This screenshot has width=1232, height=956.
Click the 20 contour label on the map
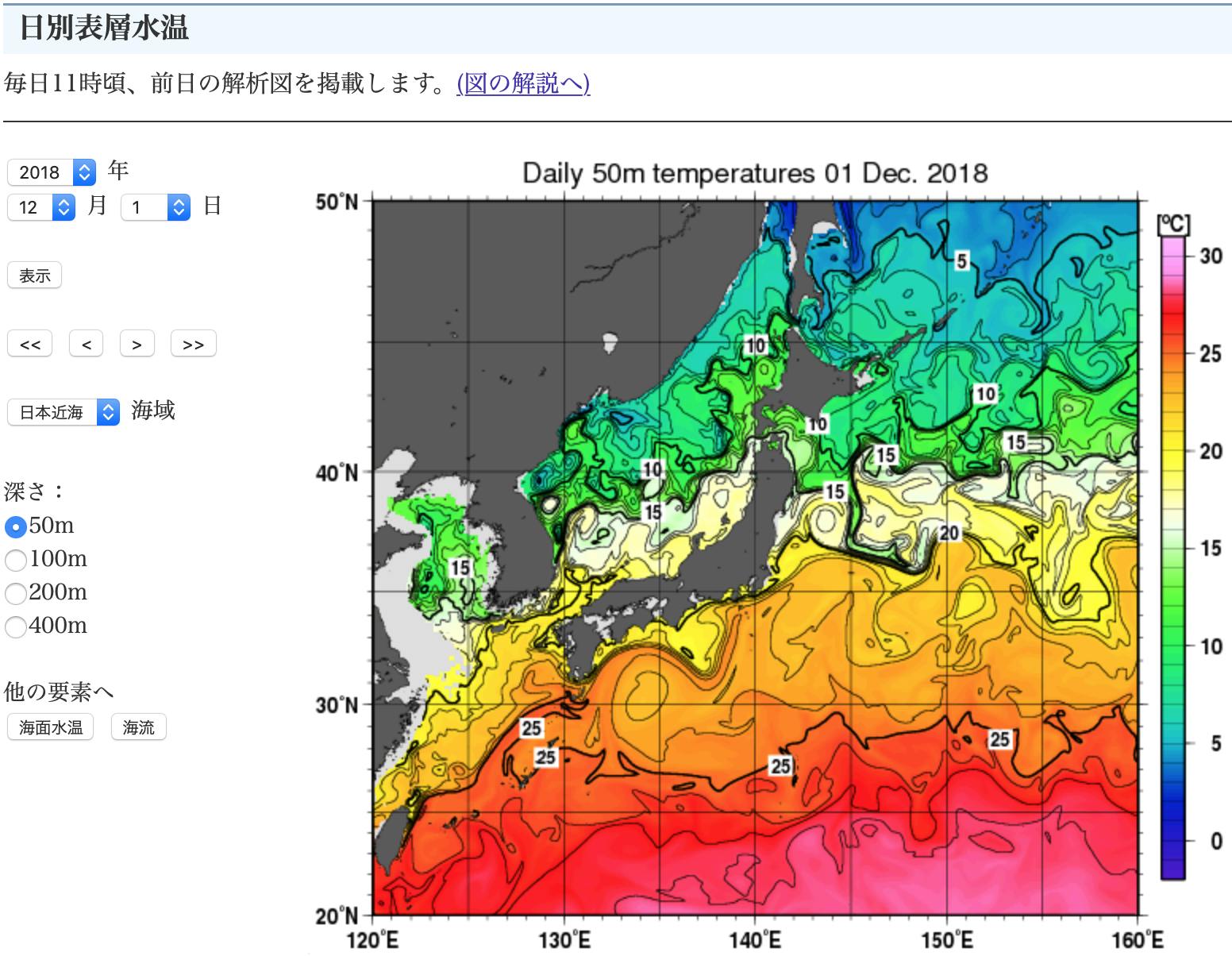pos(949,533)
